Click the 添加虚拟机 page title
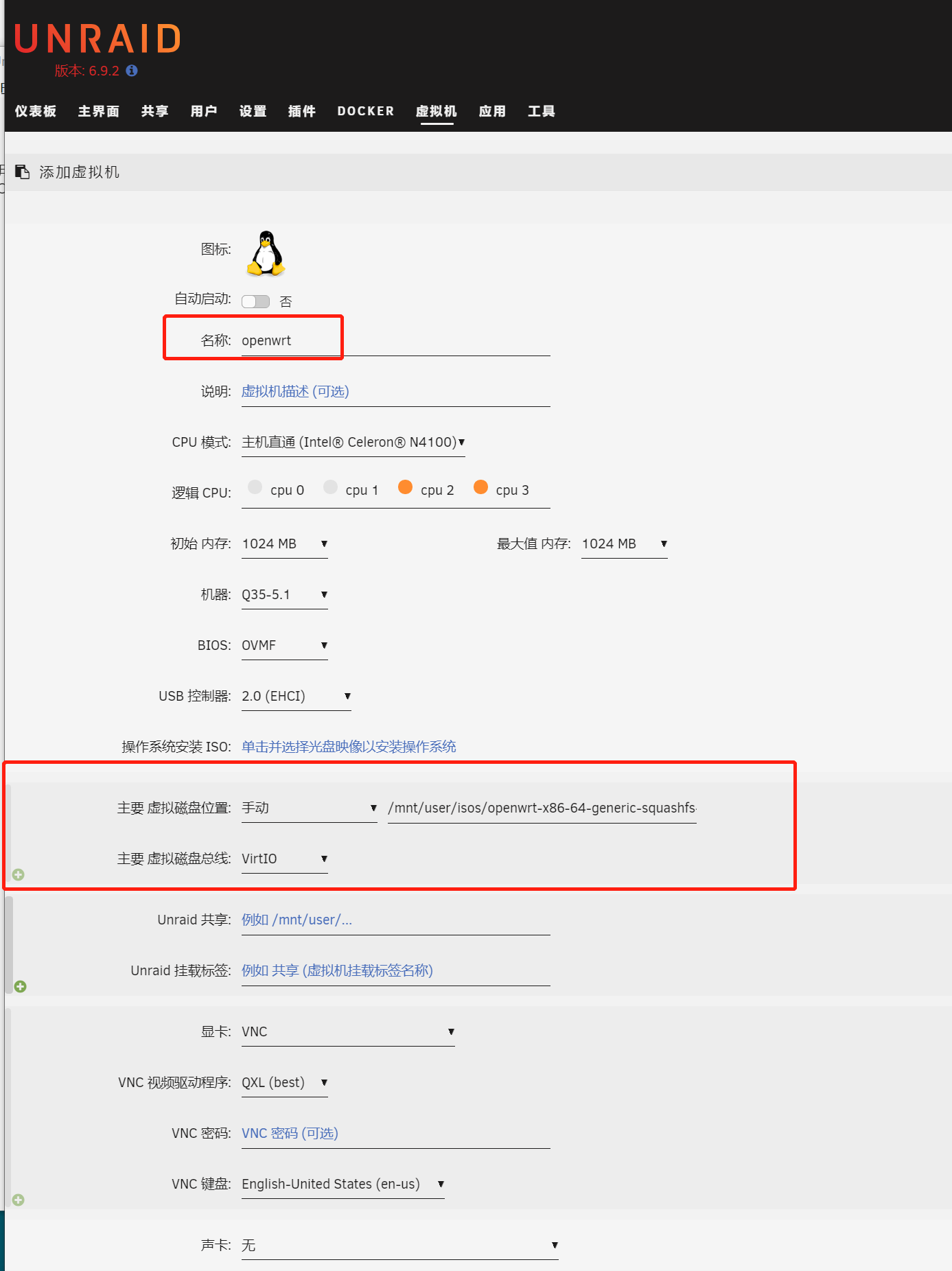952x1271 pixels. tap(79, 172)
